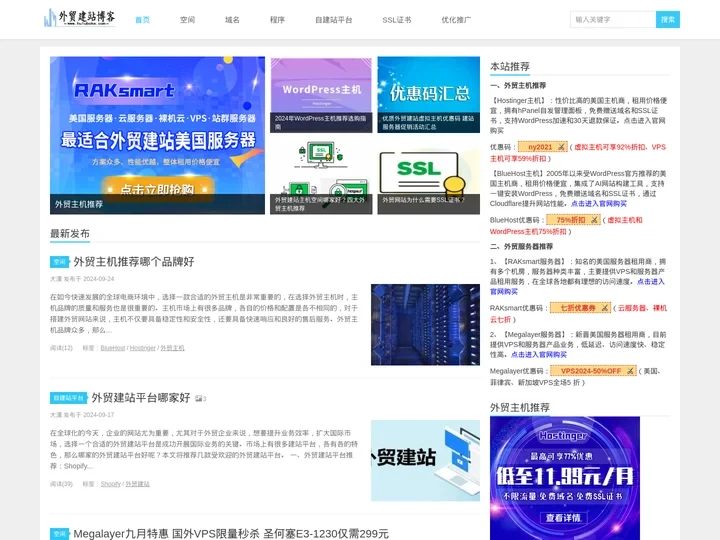720x540 pixels.
Task: Open the 外贸建站主机空间哪家好 card
Action: point(321,176)
